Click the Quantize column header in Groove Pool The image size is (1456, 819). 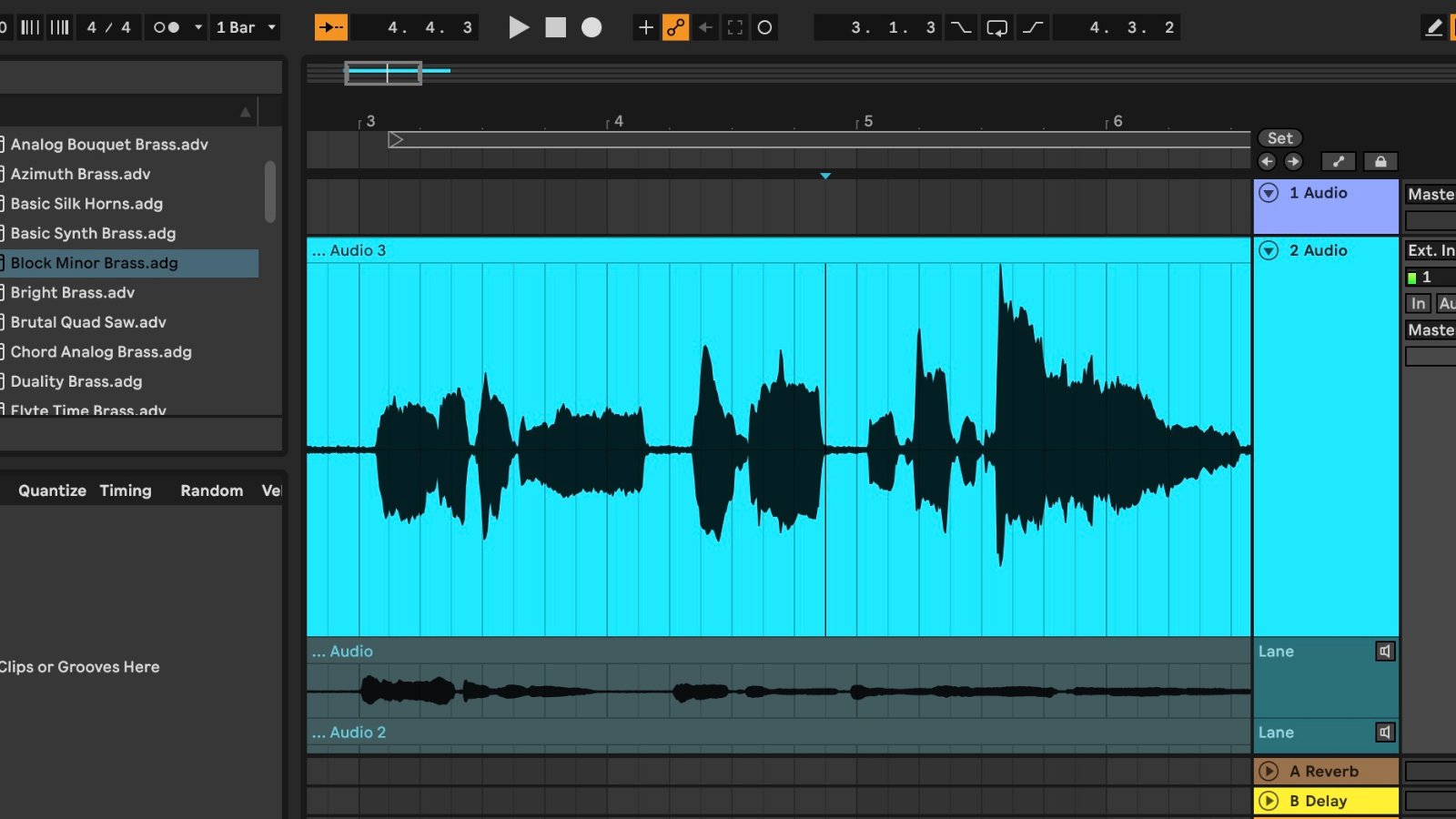tap(52, 490)
